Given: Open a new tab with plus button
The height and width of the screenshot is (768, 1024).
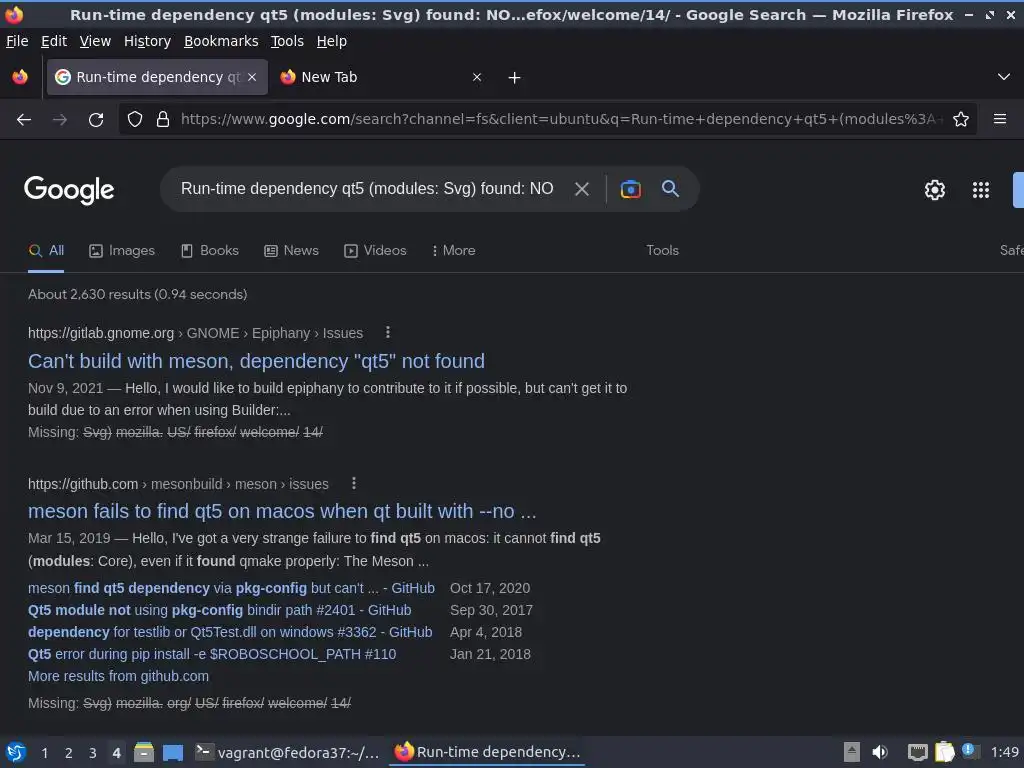Looking at the screenshot, I should pyautogui.click(x=515, y=78).
